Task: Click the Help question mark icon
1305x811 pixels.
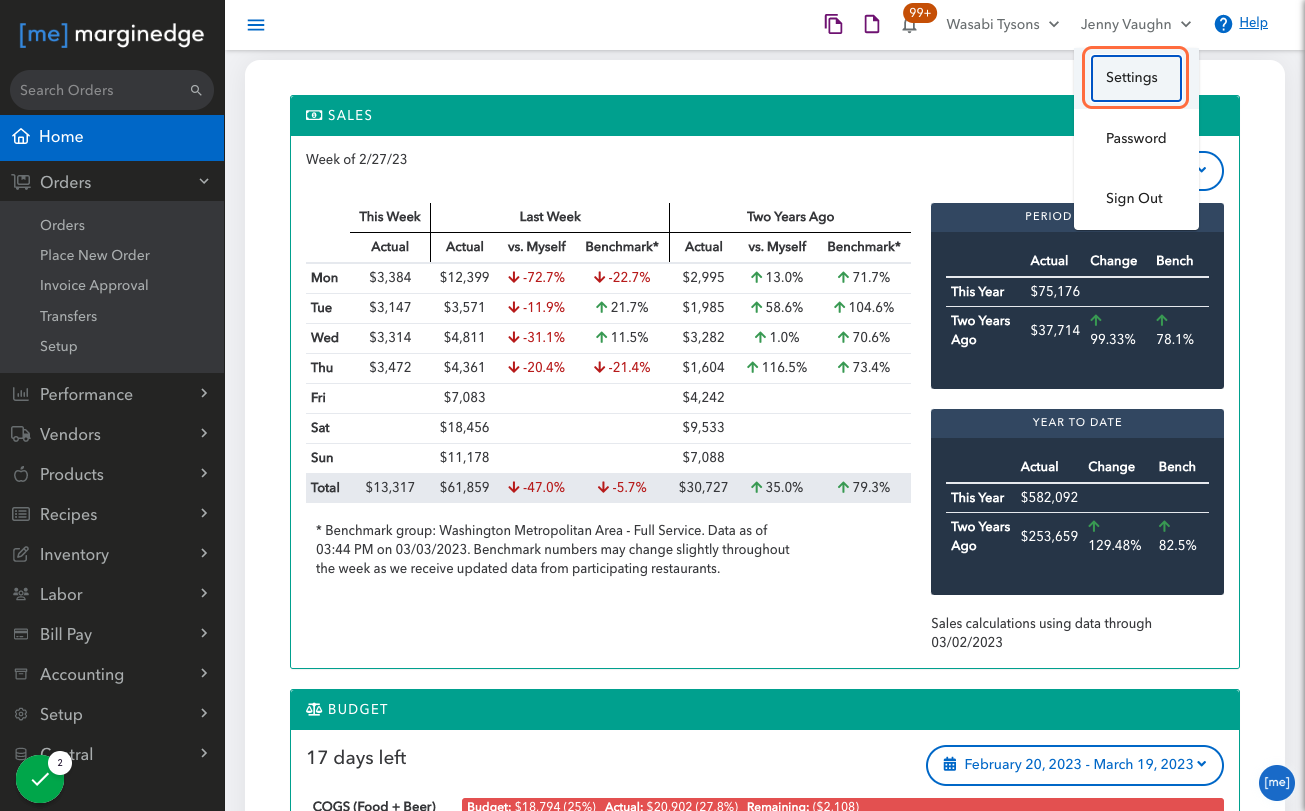Action: [x=1223, y=24]
